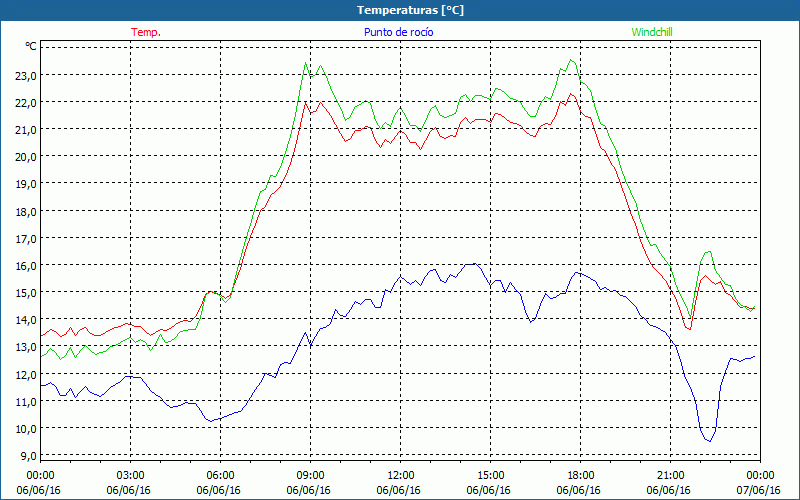The height and width of the screenshot is (500, 800).
Task: Select the blue 'Punto de rocío' legend label
Action: click(x=398, y=32)
